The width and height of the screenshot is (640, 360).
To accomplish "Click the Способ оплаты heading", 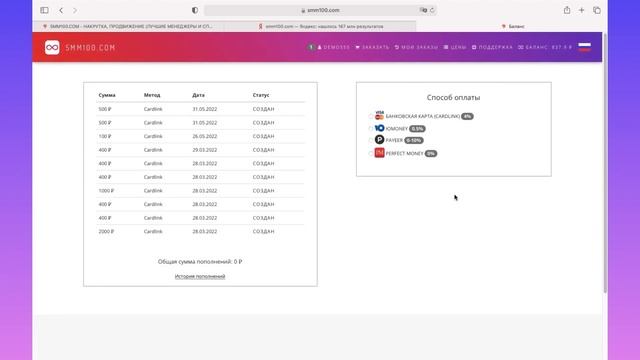I will click(453, 97).
